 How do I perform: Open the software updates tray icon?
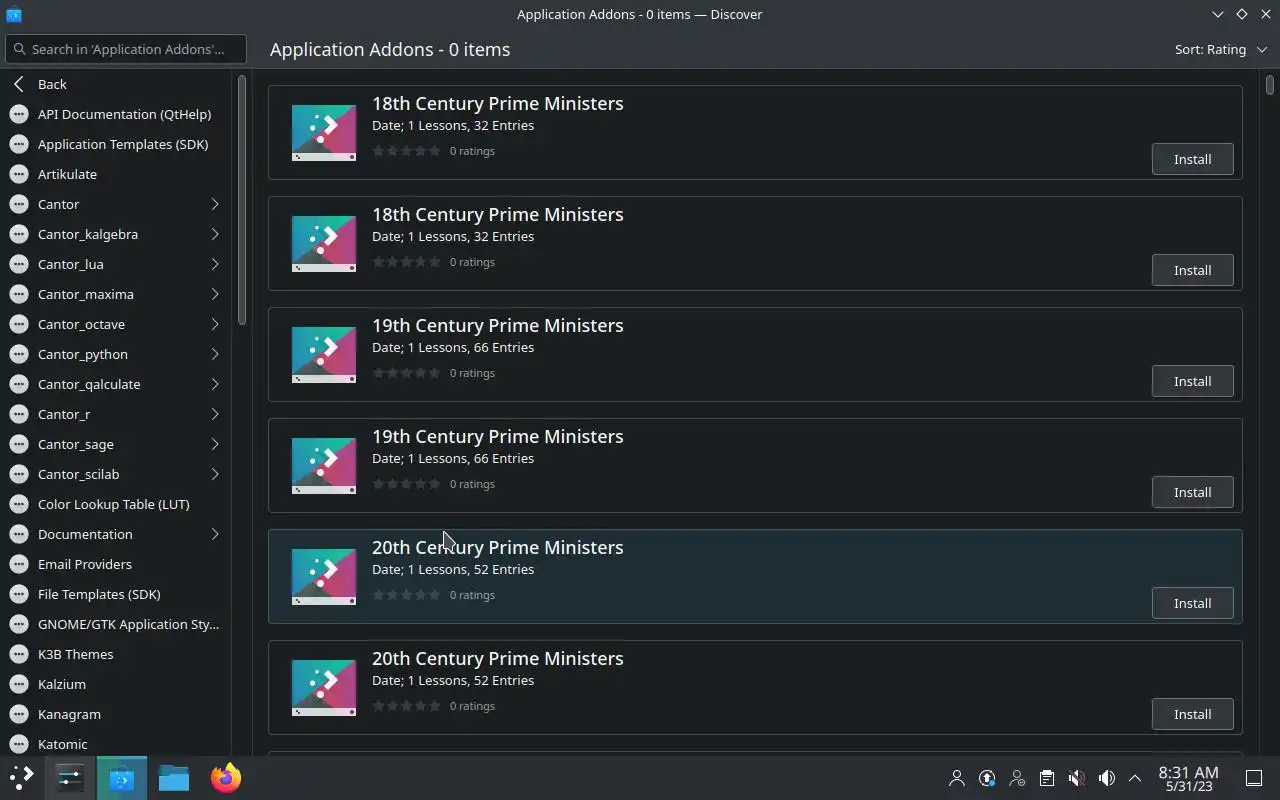tap(987, 778)
